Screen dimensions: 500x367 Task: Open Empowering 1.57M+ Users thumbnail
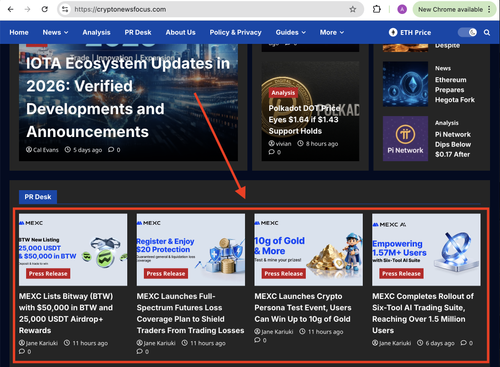pos(426,250)
